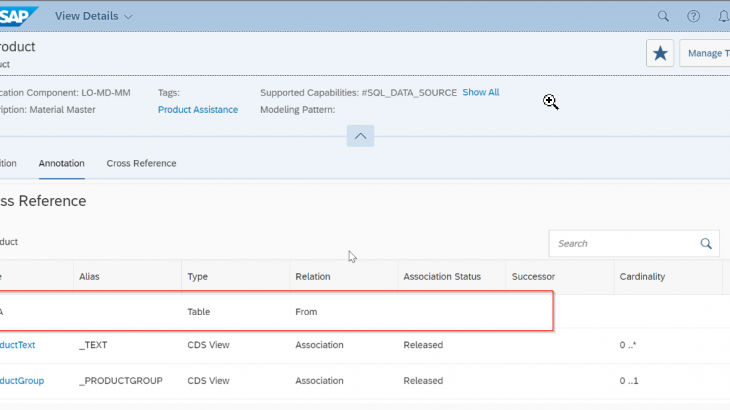Click Association relation in the _PRODUCTGROUP row

(319, 381)
